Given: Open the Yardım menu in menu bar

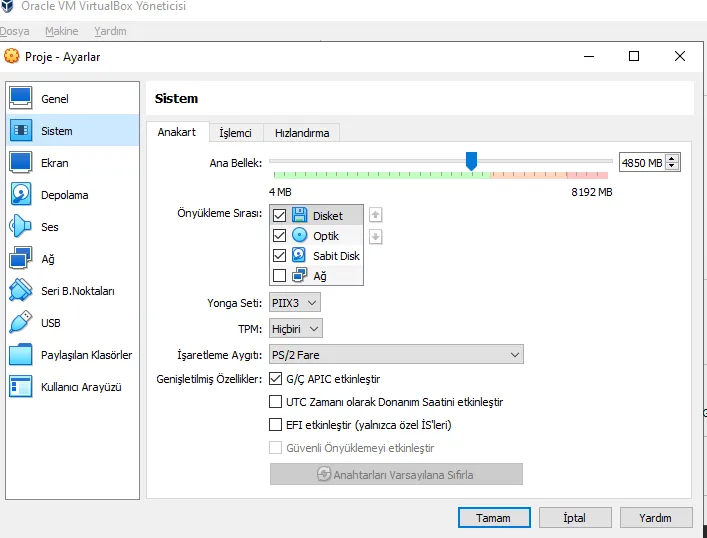Looking at the screenshot, I should 110,31.
